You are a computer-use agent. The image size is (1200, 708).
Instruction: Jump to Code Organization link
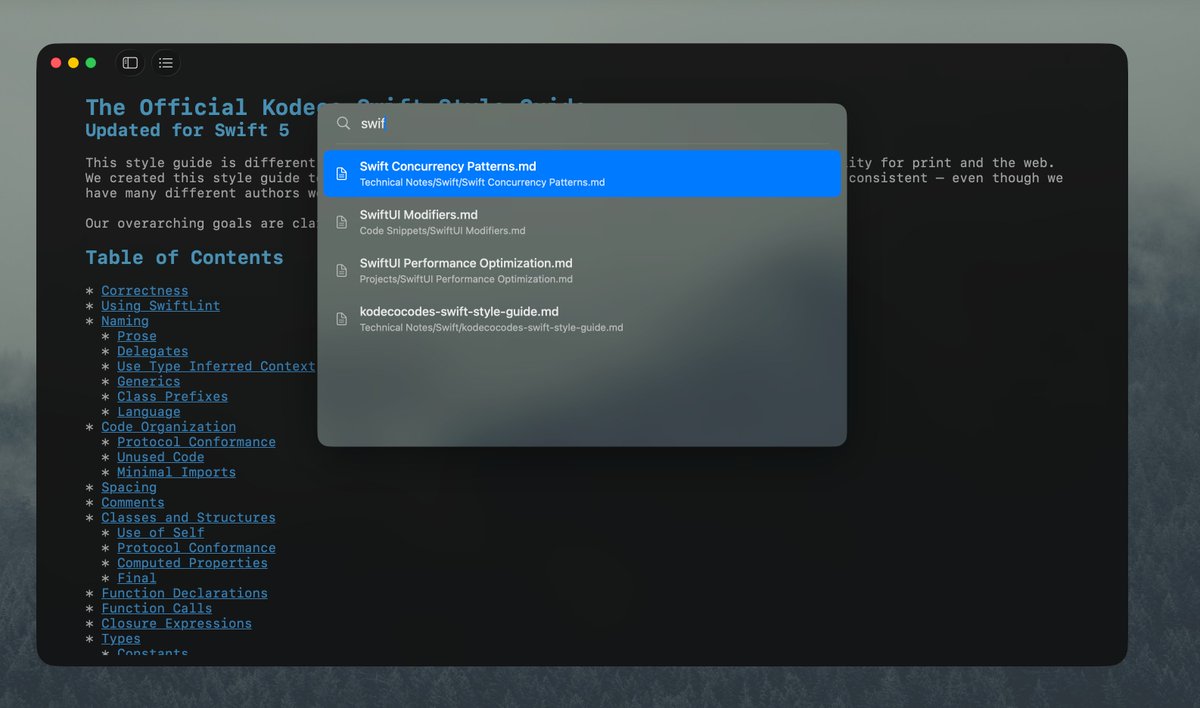click(168, 427)
